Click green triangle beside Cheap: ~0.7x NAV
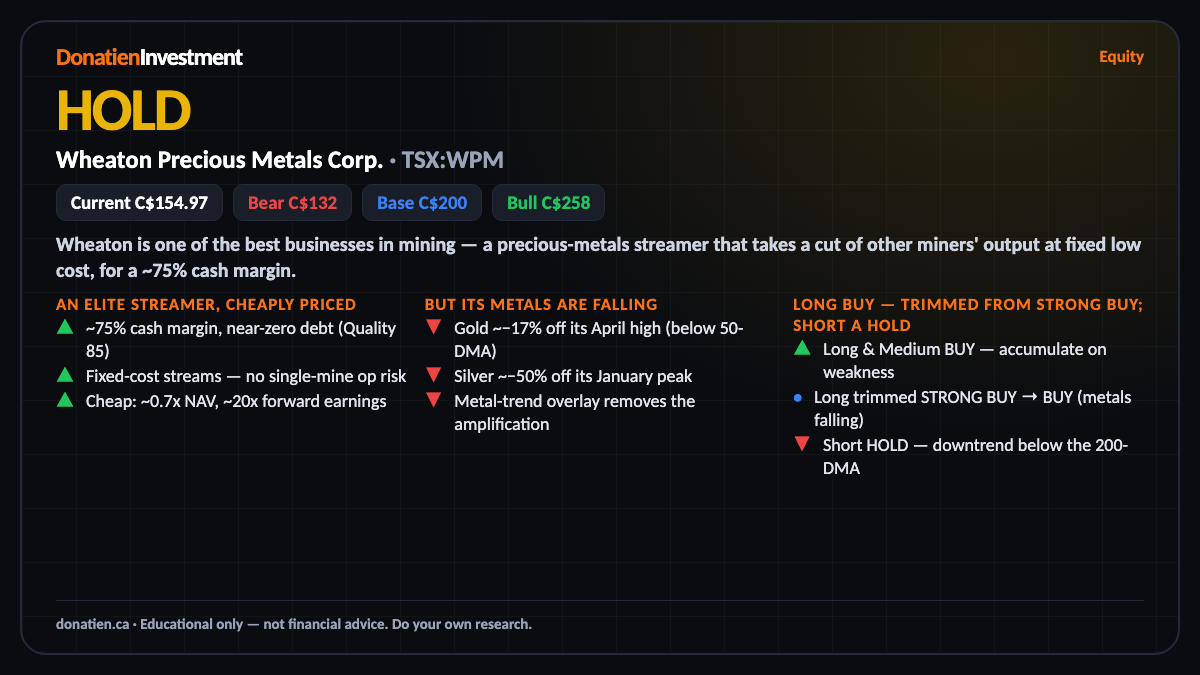Screen dimensions: 1200x675 64,400
